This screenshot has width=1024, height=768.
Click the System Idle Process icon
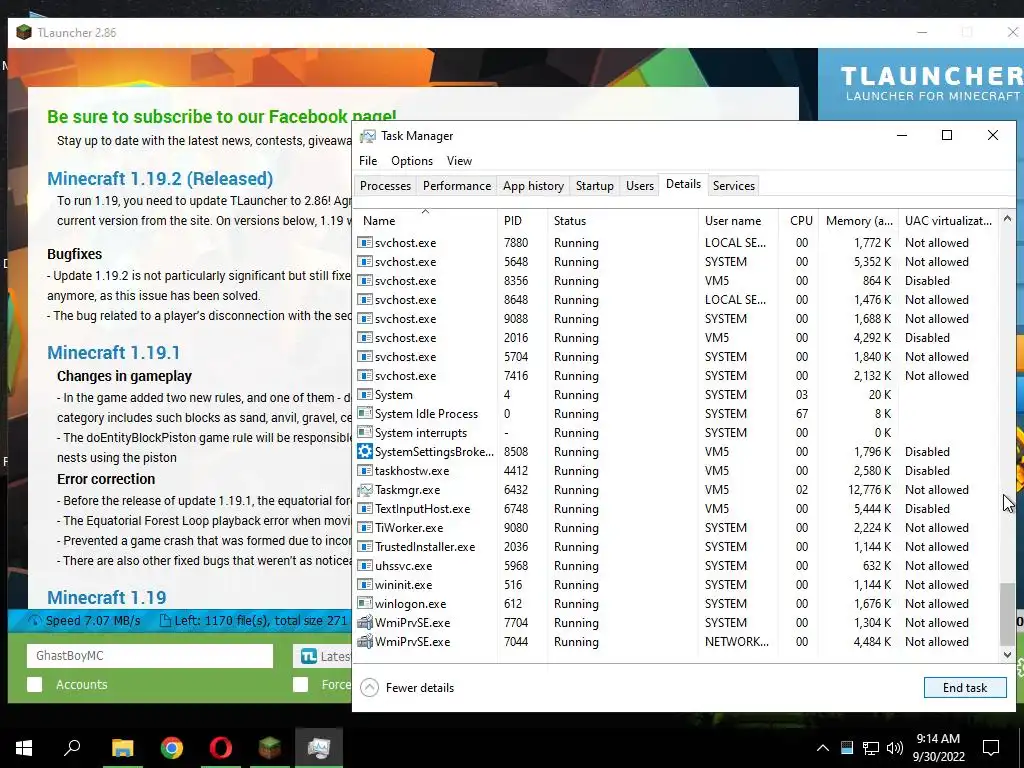(x=364, y=413)
